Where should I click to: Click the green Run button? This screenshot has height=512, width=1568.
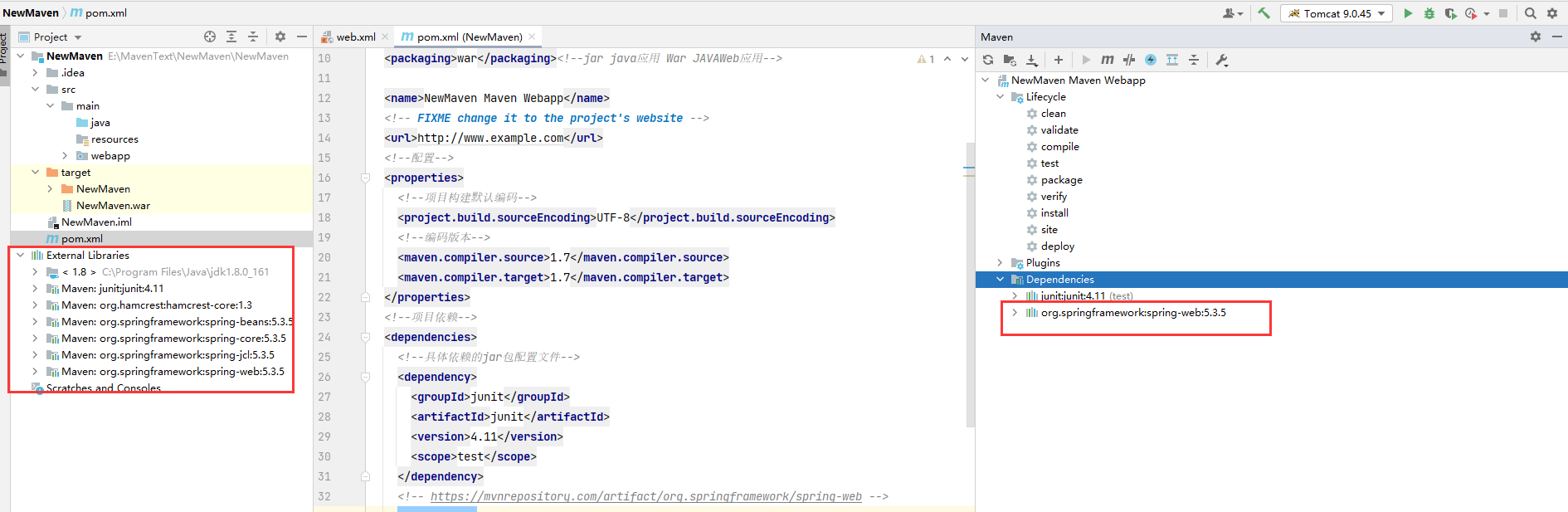coord(1408,13)
